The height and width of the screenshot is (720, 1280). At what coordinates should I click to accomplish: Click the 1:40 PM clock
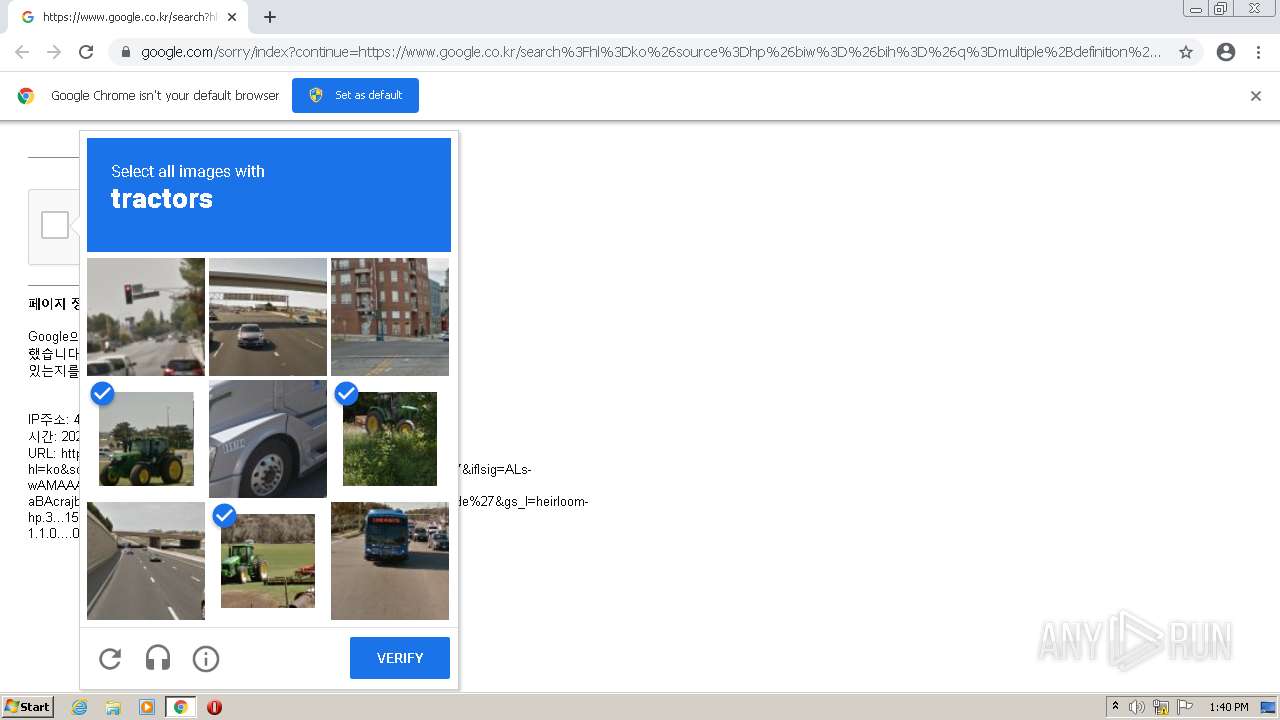1229,707
